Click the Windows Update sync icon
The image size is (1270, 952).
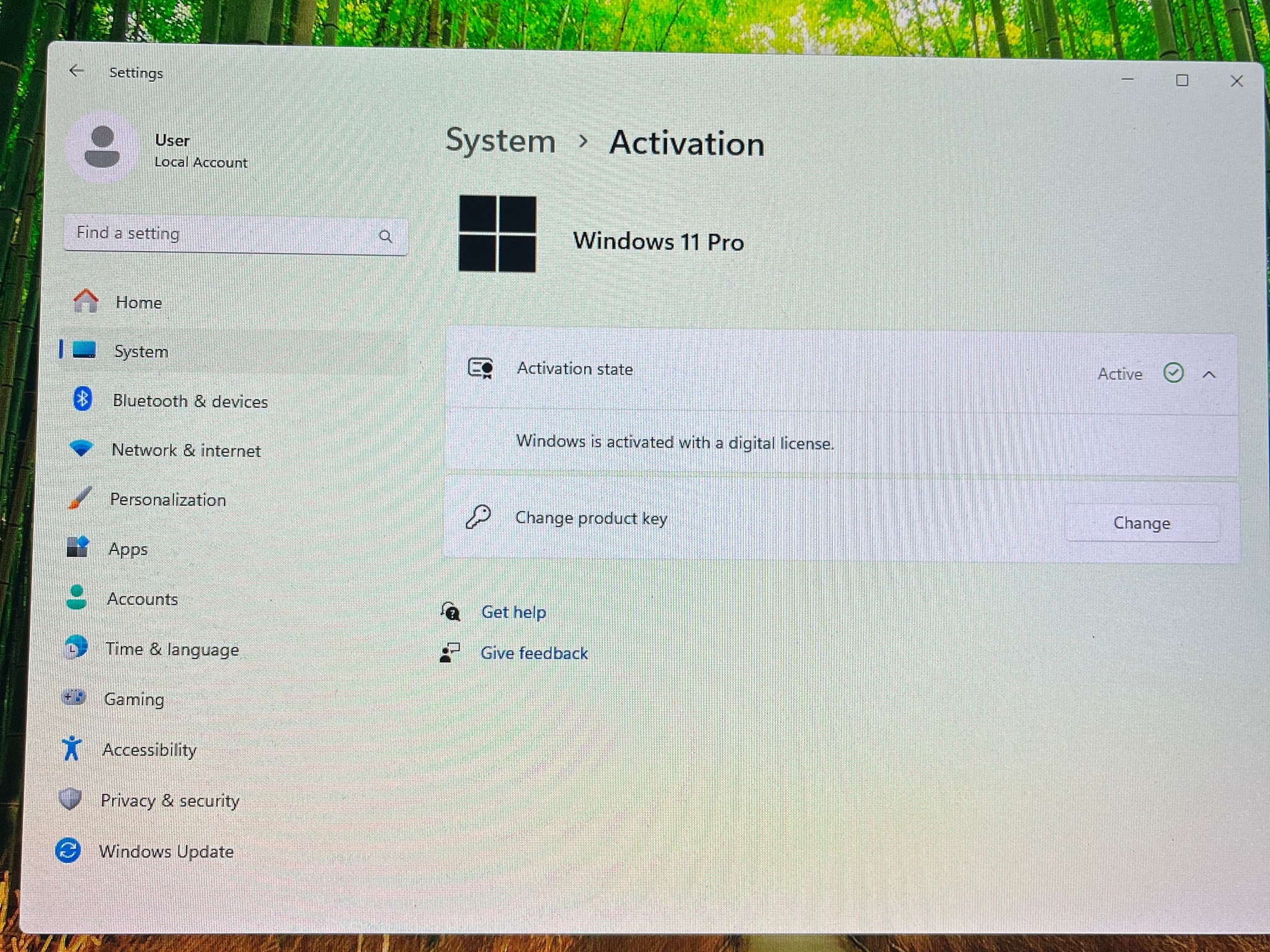point(68,850)
